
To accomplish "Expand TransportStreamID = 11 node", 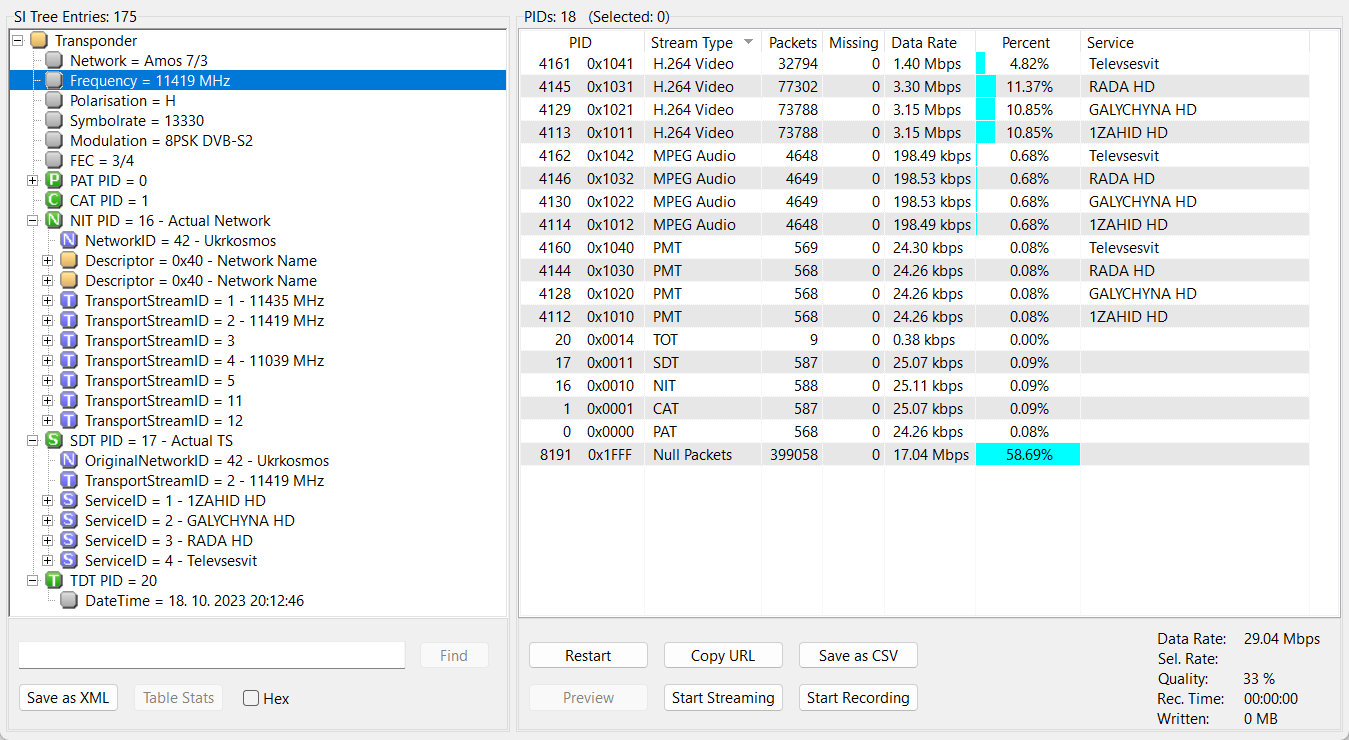I will tap(47, 401).
